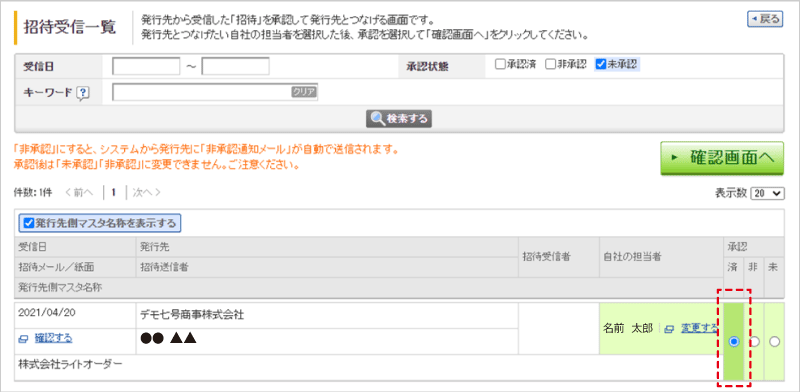Click the 受信日 end date field
Viewport: 800px width, 392px height.
click(x=235, y=66)
